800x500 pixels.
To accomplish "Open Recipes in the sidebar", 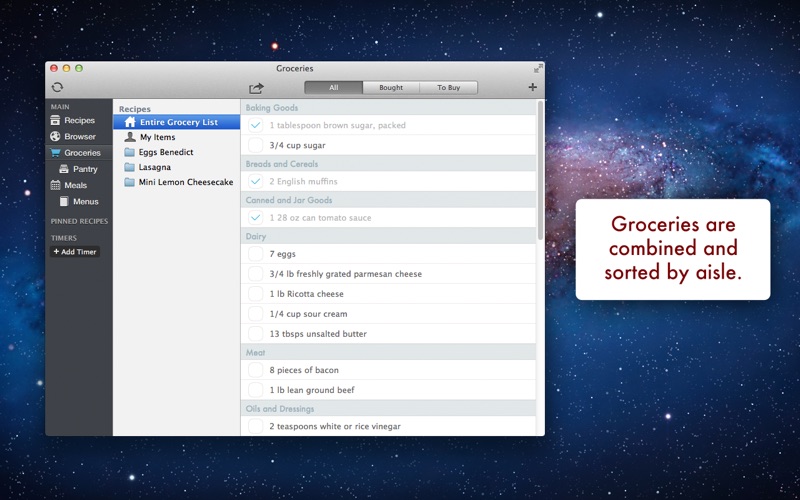I will click(78, 120).
